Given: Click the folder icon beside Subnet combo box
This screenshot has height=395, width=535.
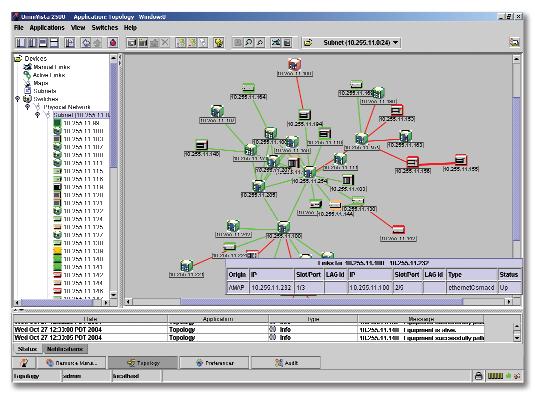Looking at the screenshot, I should click(308, 43).
